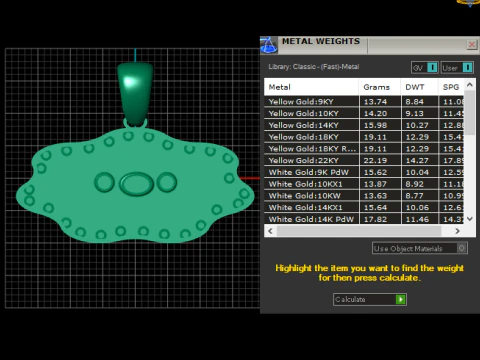Toggle the User library switch
480x360 pixels.
point(457,68)
